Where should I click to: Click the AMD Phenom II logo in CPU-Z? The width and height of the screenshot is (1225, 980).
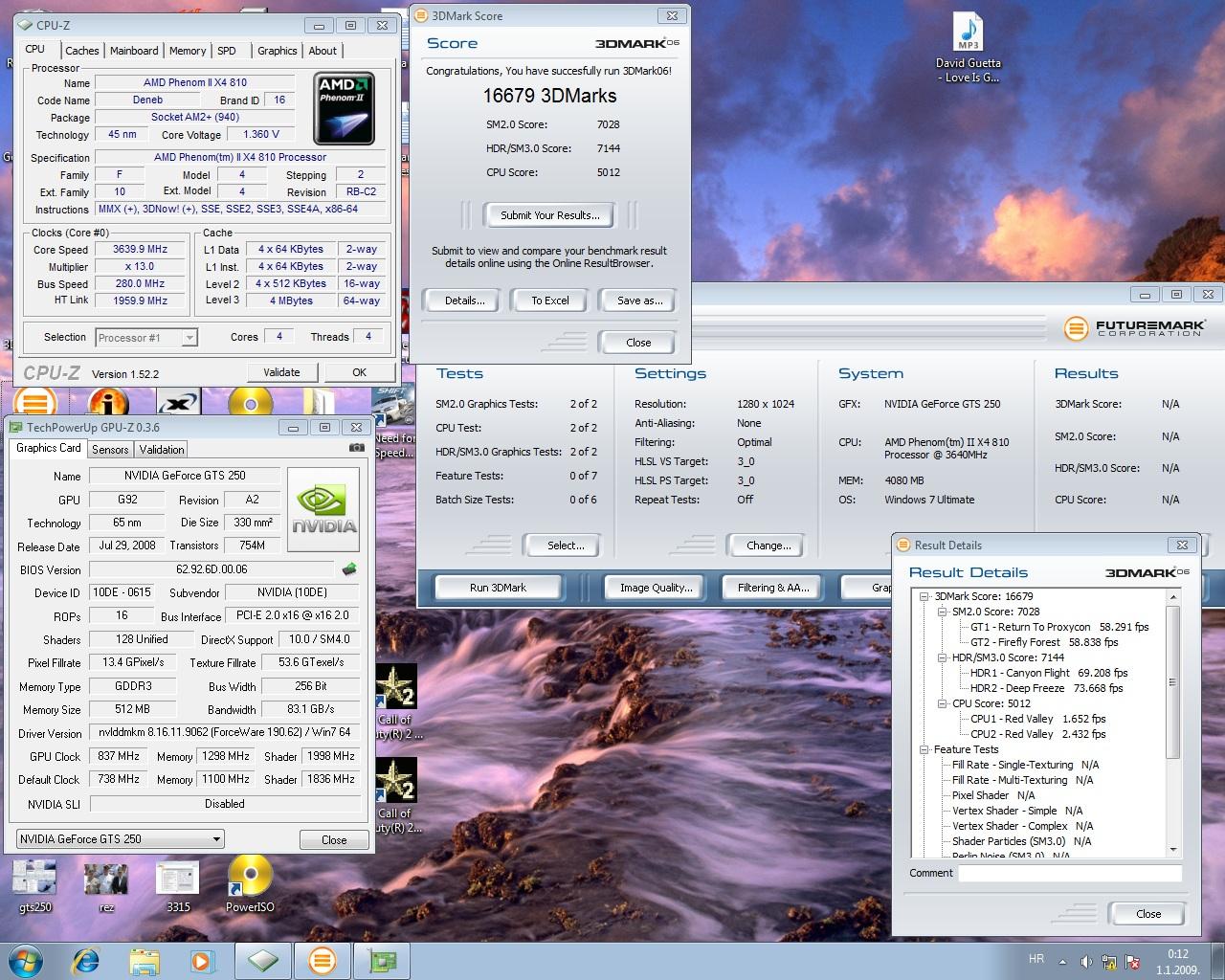pos(344,108)
